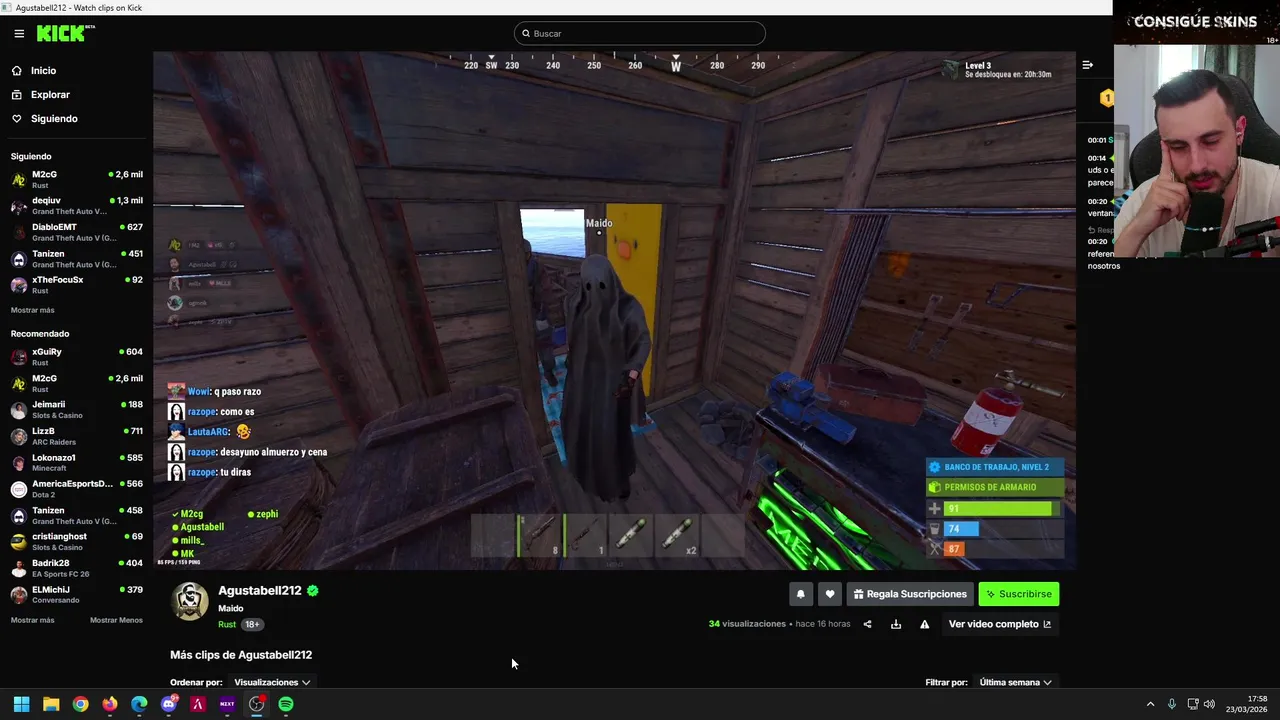
Task: Open xTheFocuSx channel in the sidebar
Action: (x=76, y=285)
